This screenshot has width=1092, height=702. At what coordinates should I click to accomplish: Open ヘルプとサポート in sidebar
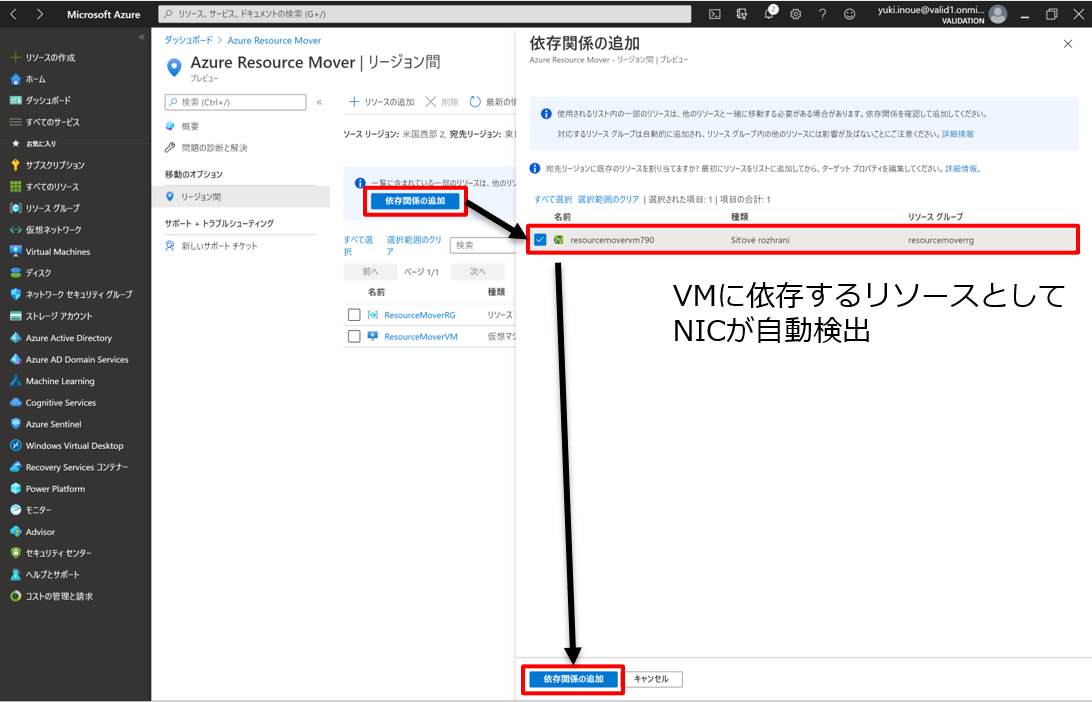(45, 575)
